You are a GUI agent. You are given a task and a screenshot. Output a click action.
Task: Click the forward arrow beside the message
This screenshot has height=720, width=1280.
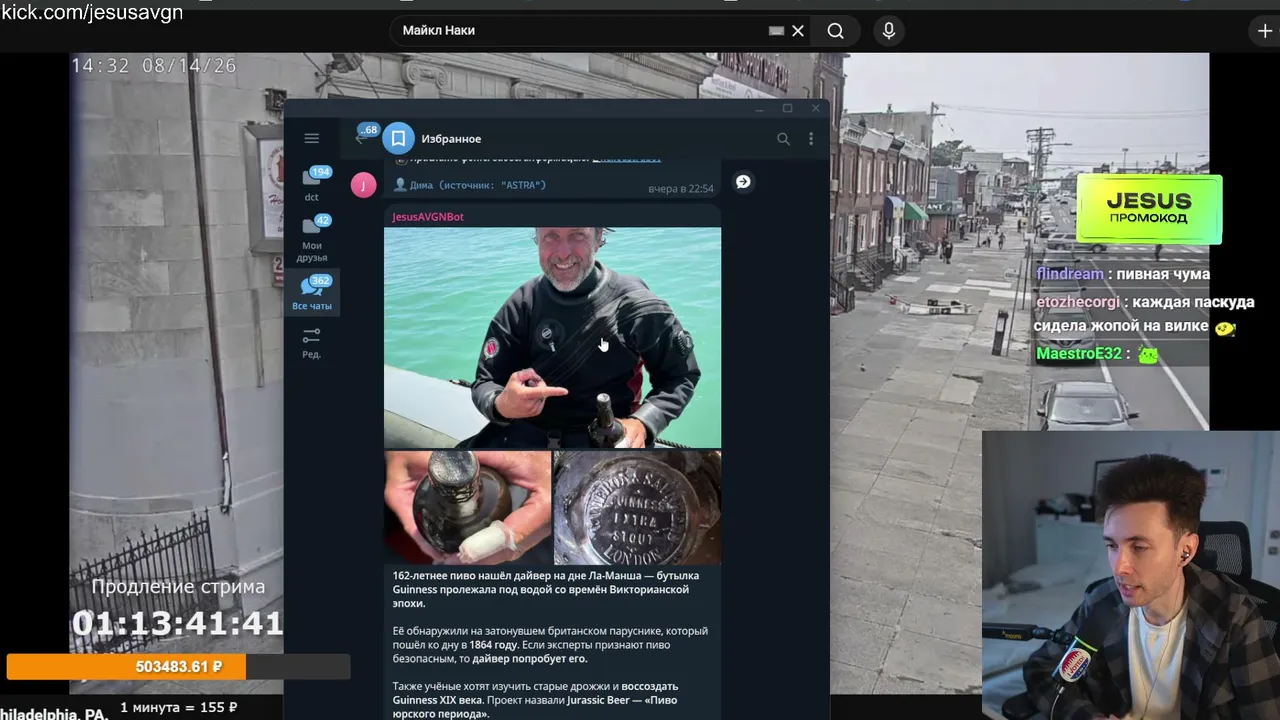[x=743, y=182]
